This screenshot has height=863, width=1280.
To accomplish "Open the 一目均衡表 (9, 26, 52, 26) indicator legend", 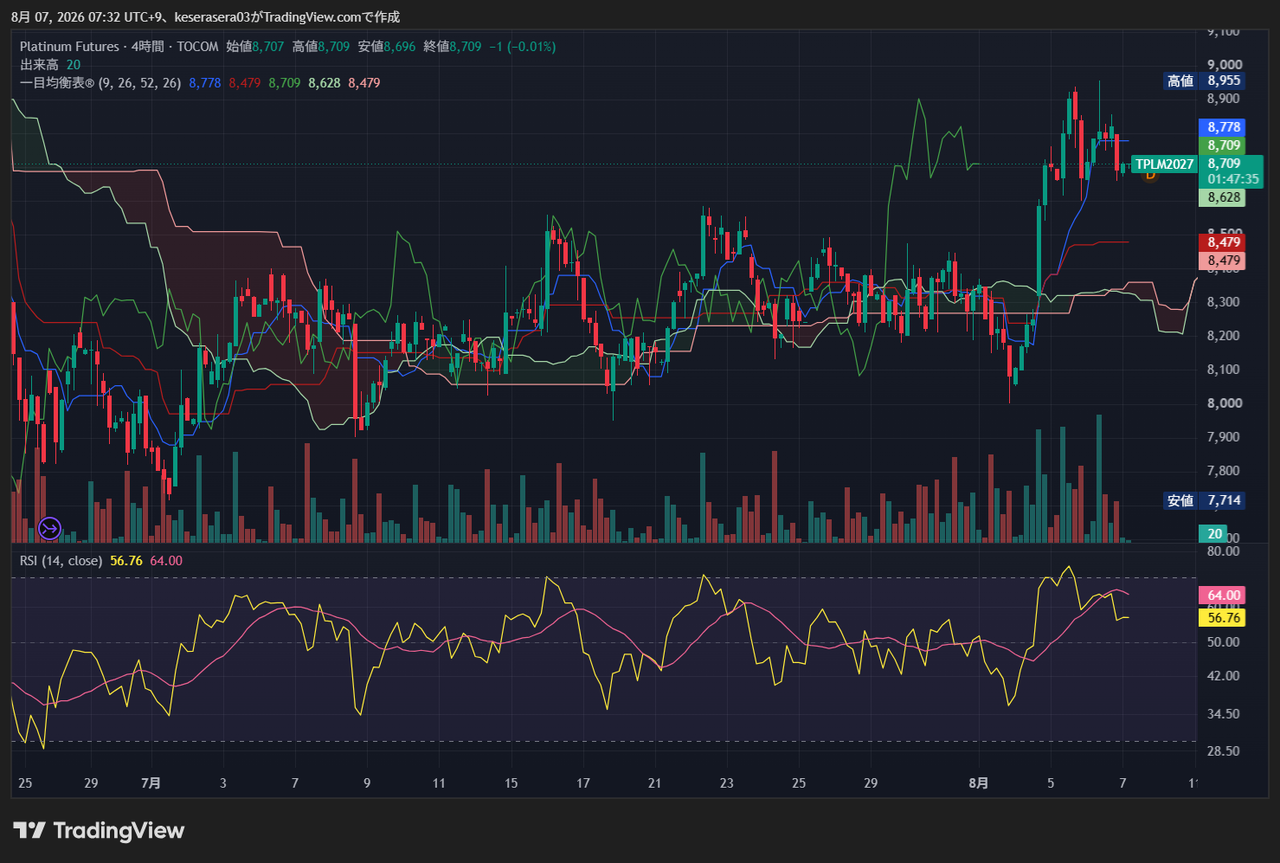I will click(x=100, y=83).
